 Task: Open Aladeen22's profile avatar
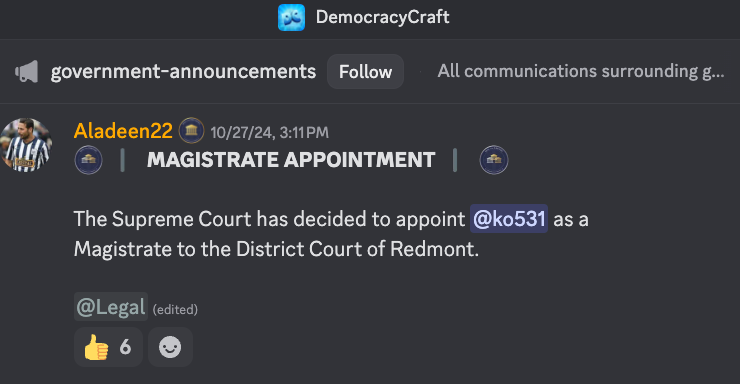(26, 144)
